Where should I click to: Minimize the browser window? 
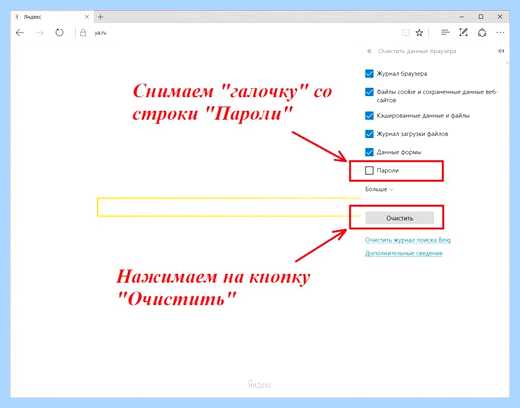[462, 17]
